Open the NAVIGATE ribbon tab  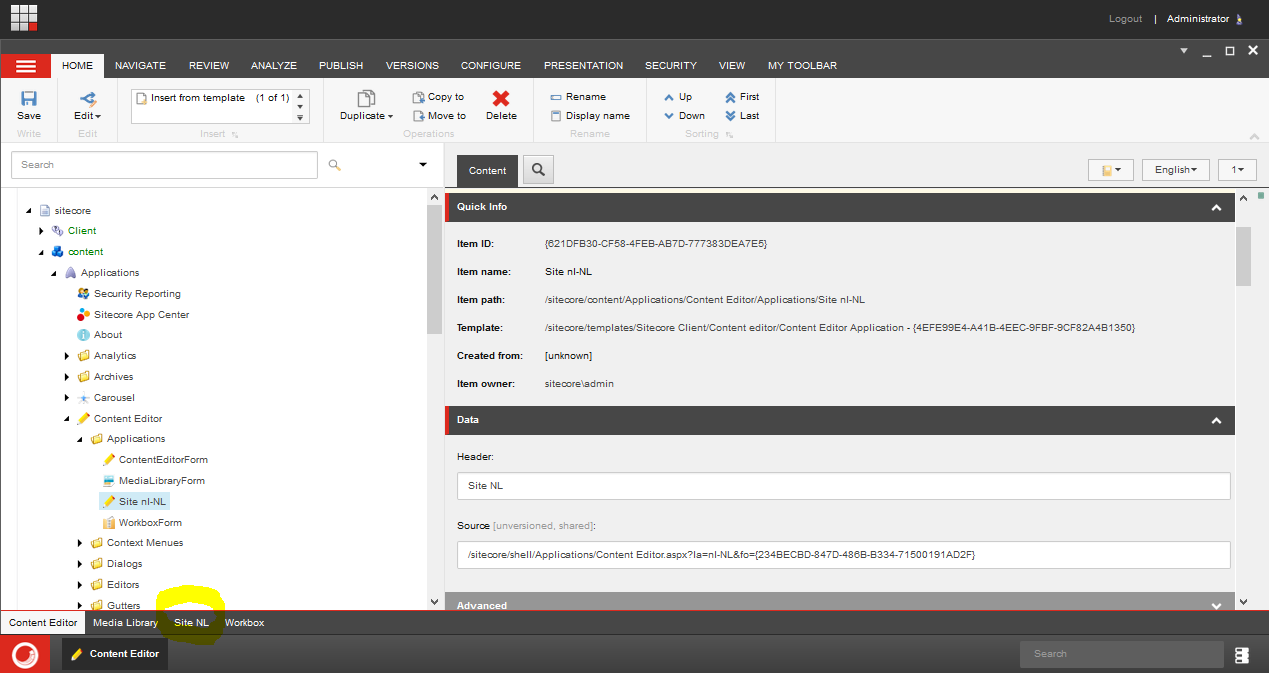(140, 66)
